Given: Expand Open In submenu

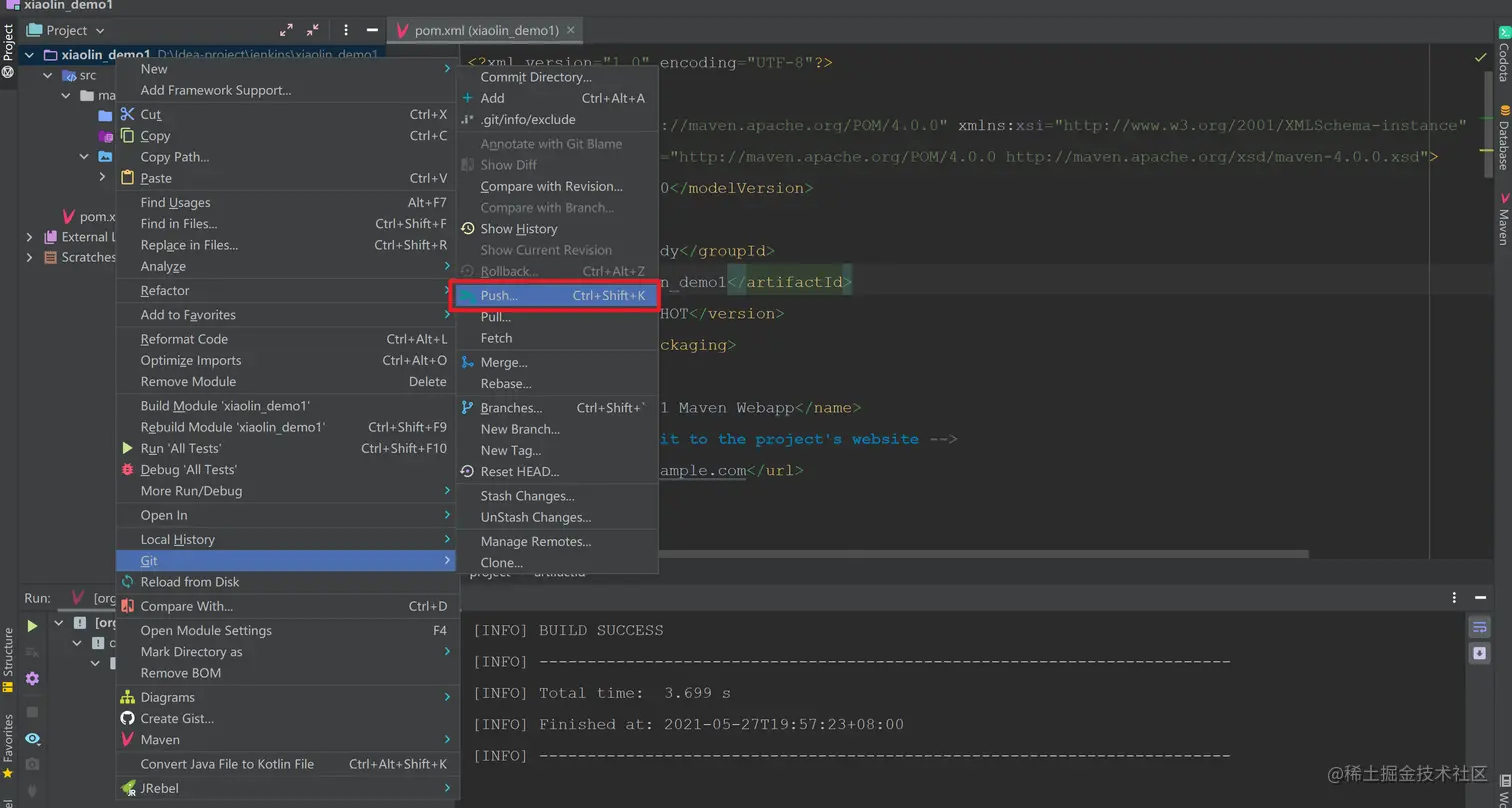Looking at the screenshot, I should [447, 515].
